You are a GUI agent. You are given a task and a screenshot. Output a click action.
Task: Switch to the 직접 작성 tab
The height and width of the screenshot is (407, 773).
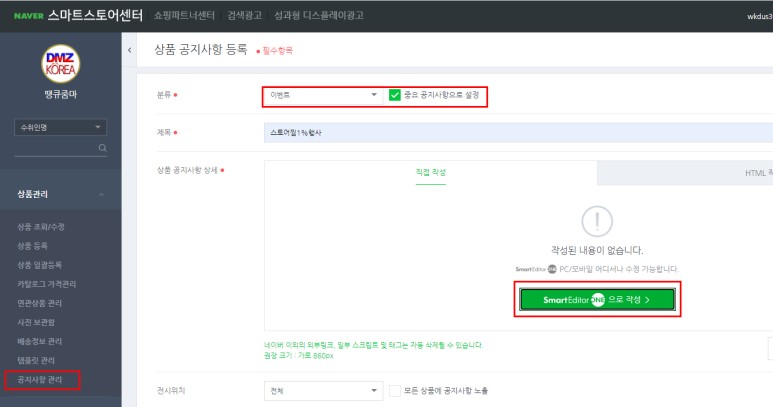coord(430,172)
